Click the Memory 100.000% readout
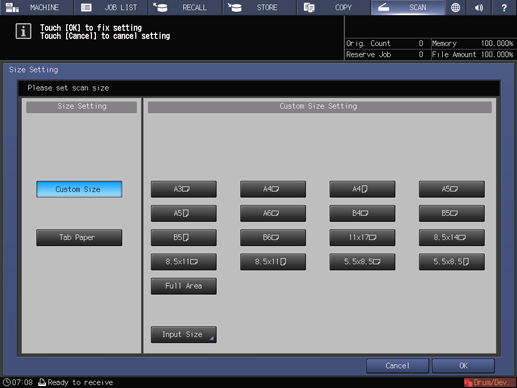This screenshot has height=388, width=517. coord(472,43)
